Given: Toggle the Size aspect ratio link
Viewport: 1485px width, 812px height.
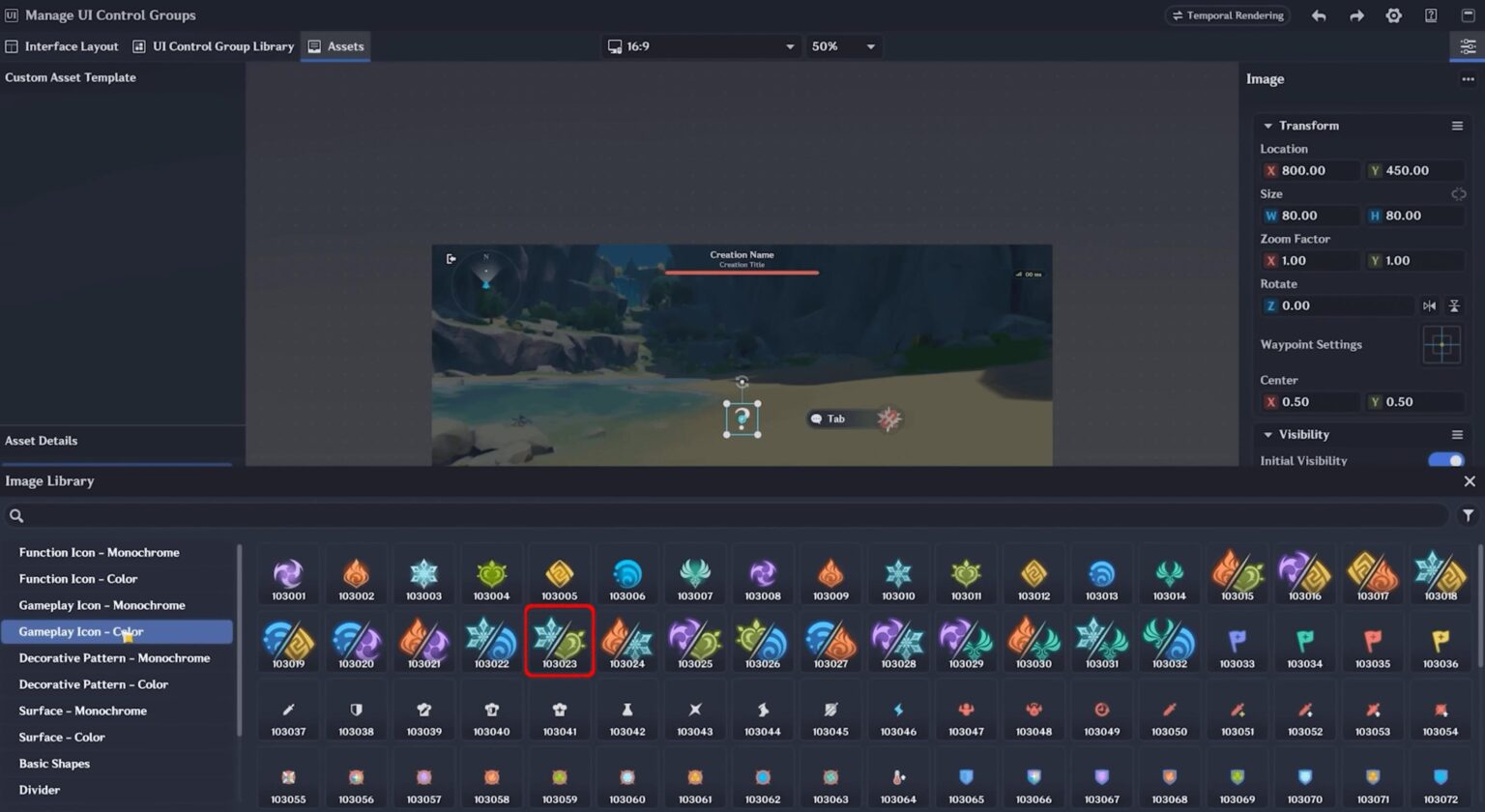Looking at the screenshot, I should click(1460, 193).
